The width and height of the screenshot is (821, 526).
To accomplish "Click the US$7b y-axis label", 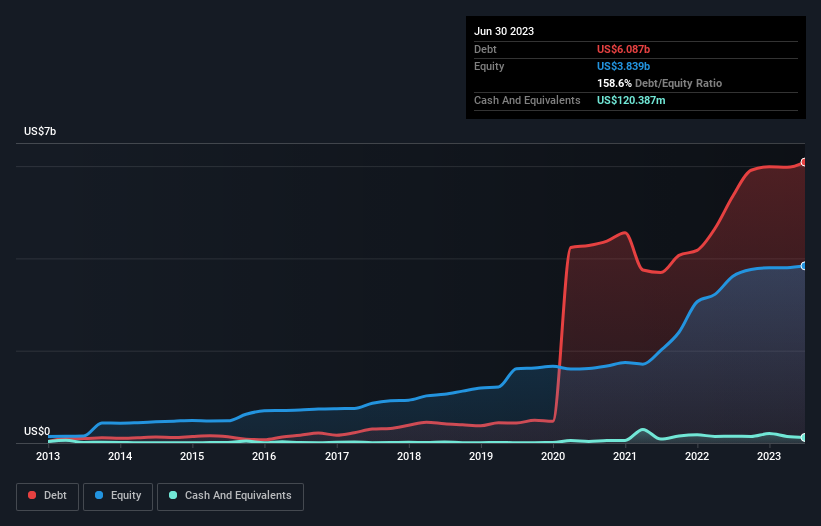I will pyautogui.click(x=40, y=131).
